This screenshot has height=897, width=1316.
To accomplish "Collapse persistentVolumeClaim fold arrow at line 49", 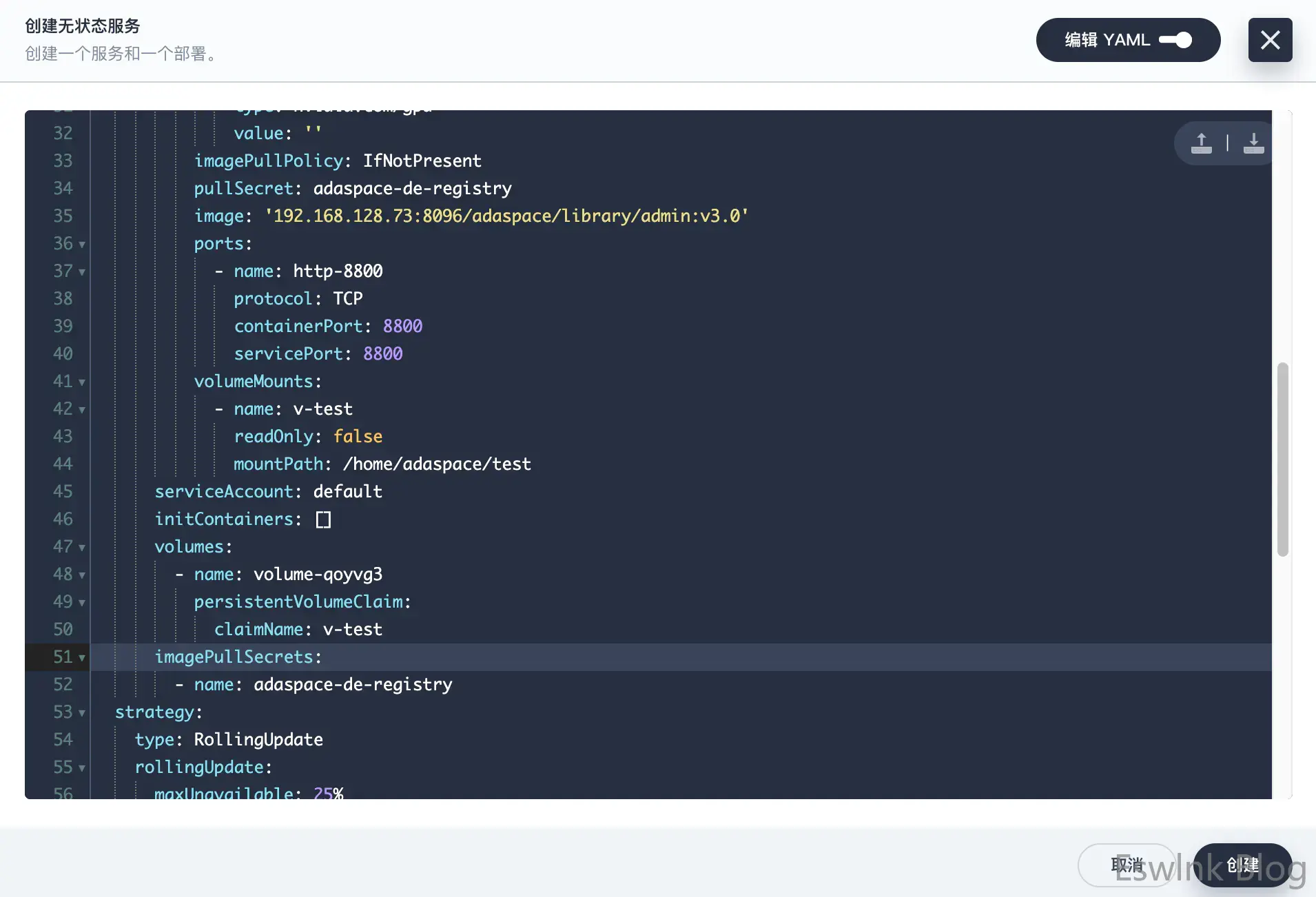I will 82,603.
